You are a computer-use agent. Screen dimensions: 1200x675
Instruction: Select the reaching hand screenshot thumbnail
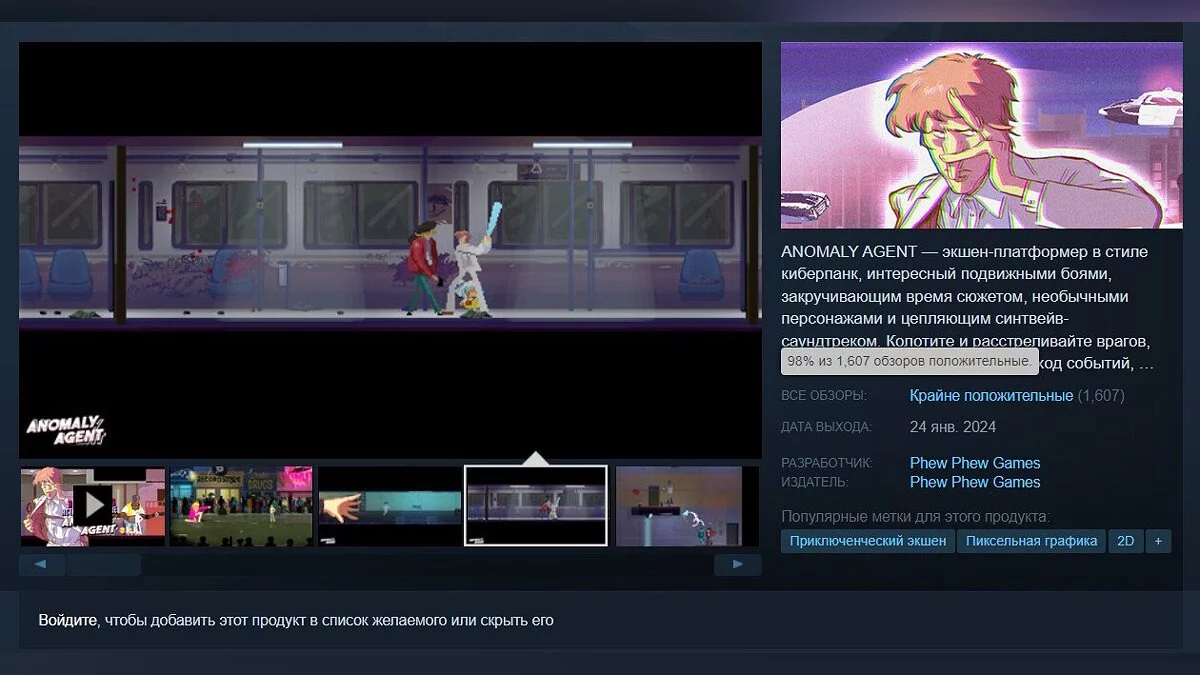pos(389,506)
